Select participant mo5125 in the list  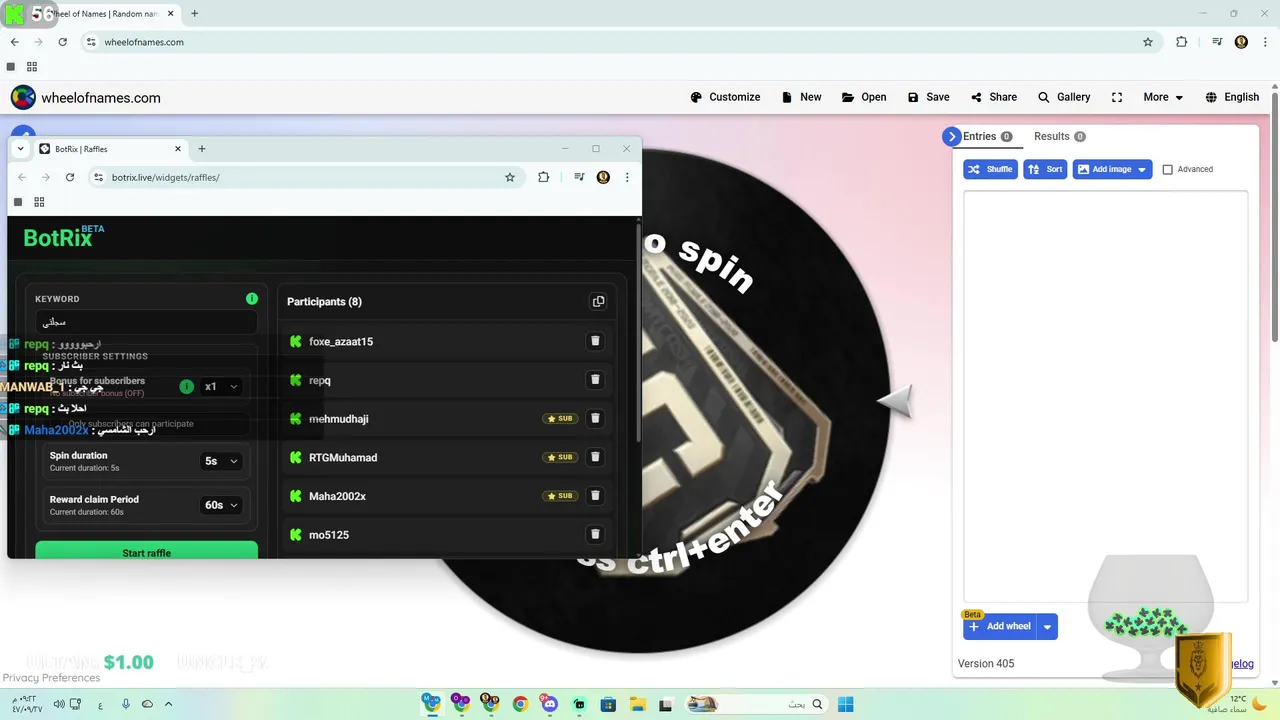tap(447, 534)
